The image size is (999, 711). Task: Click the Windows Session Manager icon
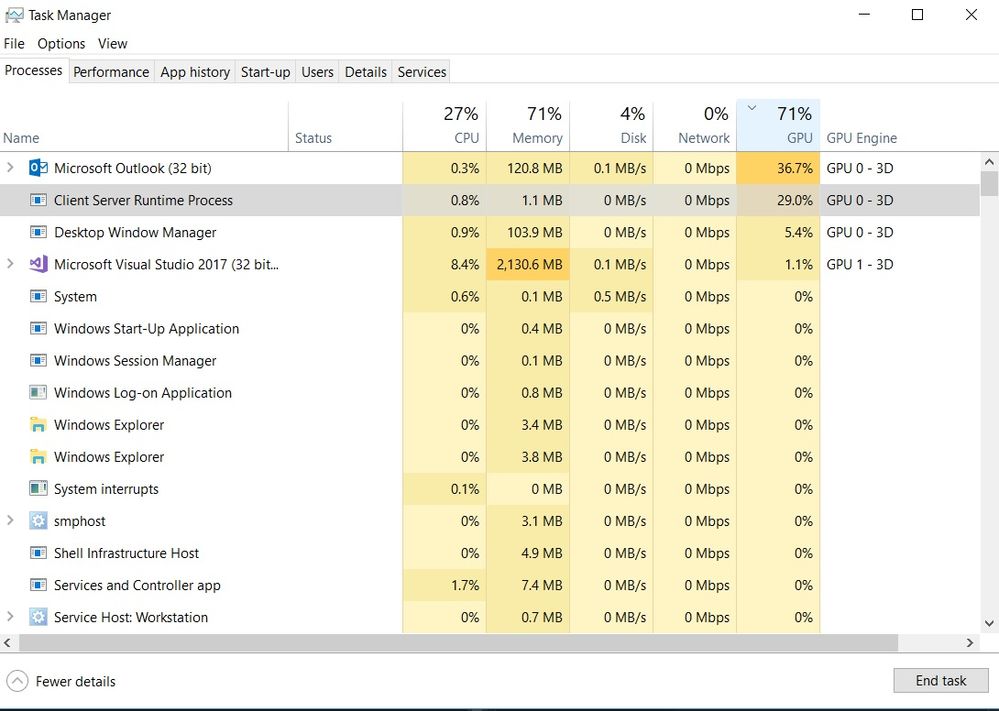38,361
